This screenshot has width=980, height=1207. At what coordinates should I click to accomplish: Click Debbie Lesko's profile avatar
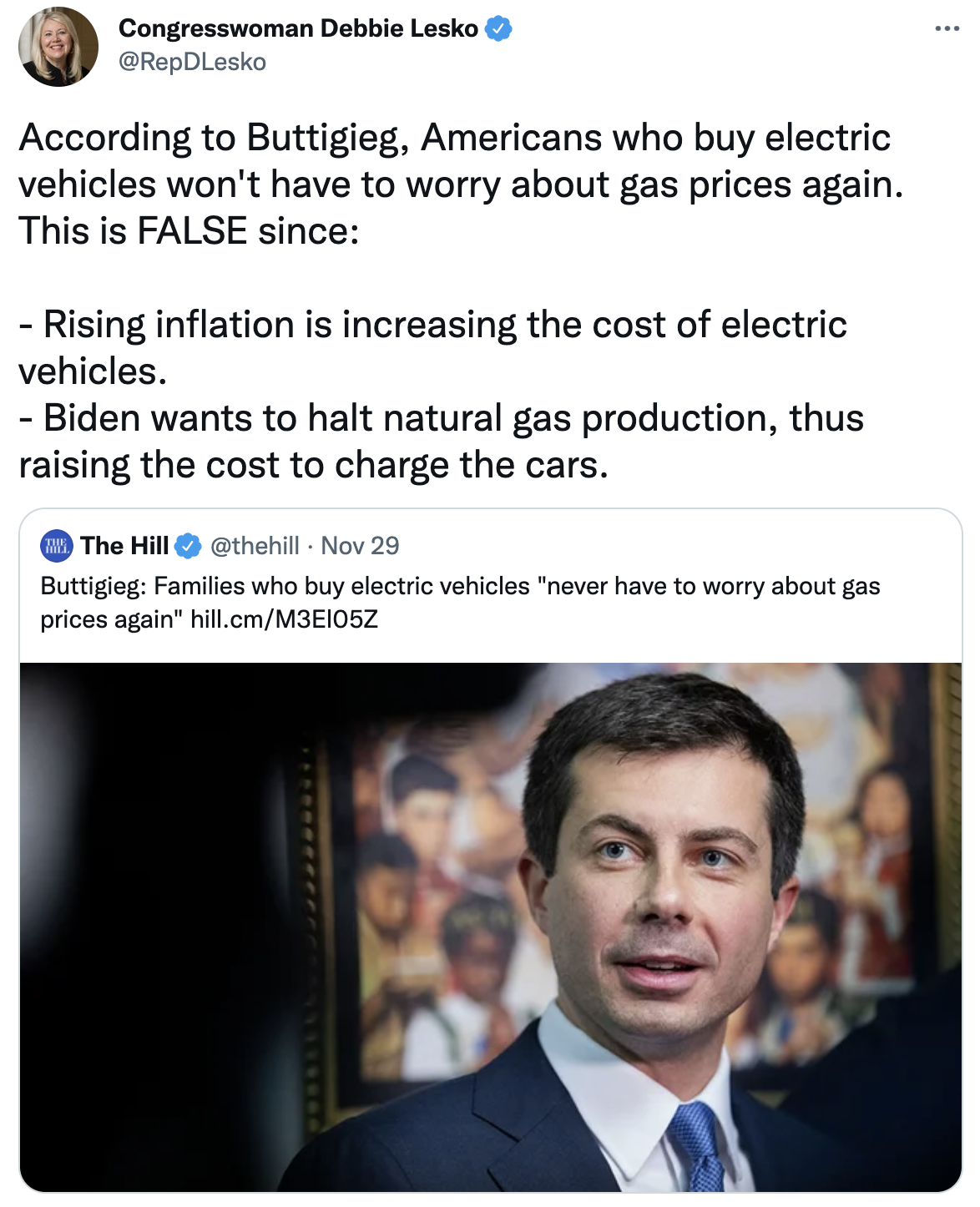[x=58, y=47]
